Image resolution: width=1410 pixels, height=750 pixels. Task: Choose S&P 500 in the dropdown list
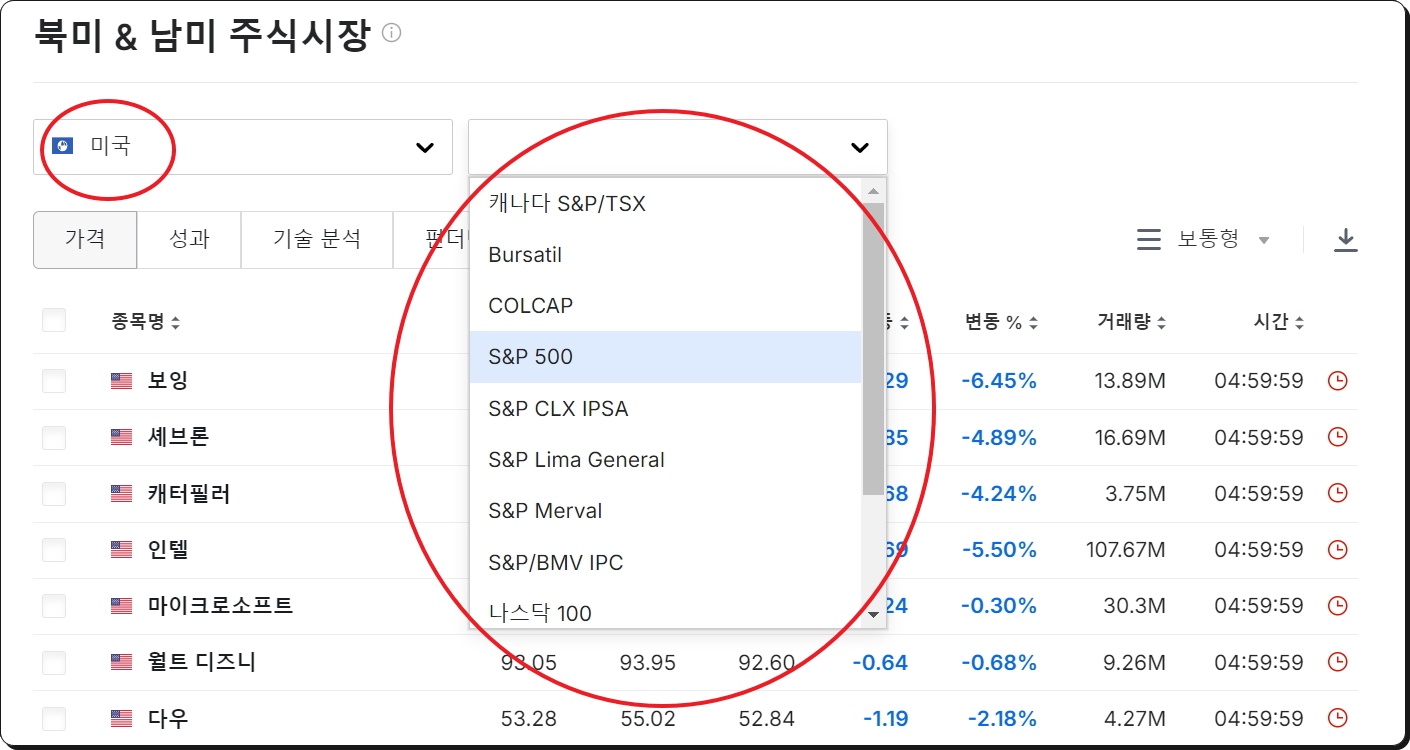point(665,357)
